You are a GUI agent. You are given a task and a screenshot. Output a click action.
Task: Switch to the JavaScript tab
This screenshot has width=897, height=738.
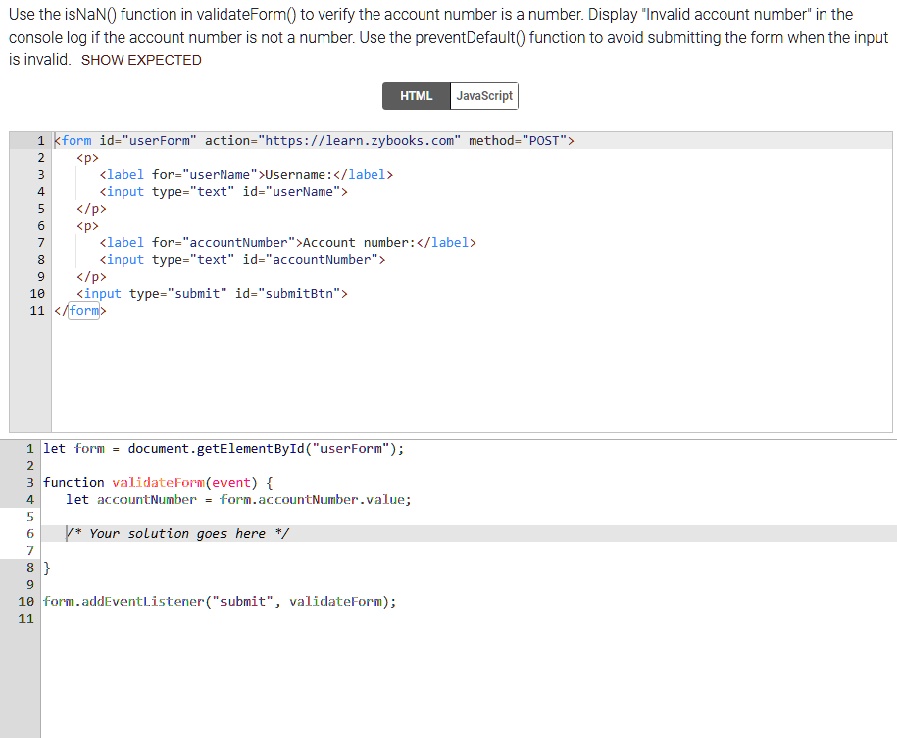(484, 95)
